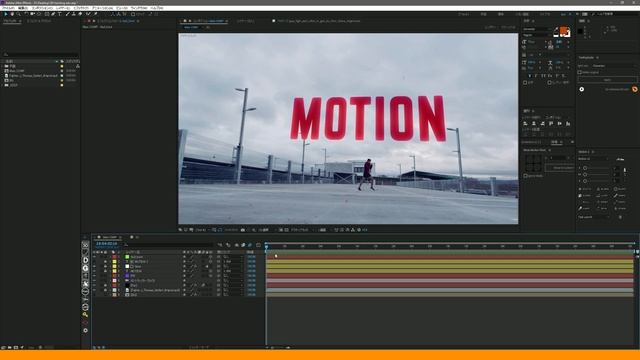The height and width of the screenshot is (360, 640).
Task: Check the Ignore Masks checkbox
Action: 526,176
